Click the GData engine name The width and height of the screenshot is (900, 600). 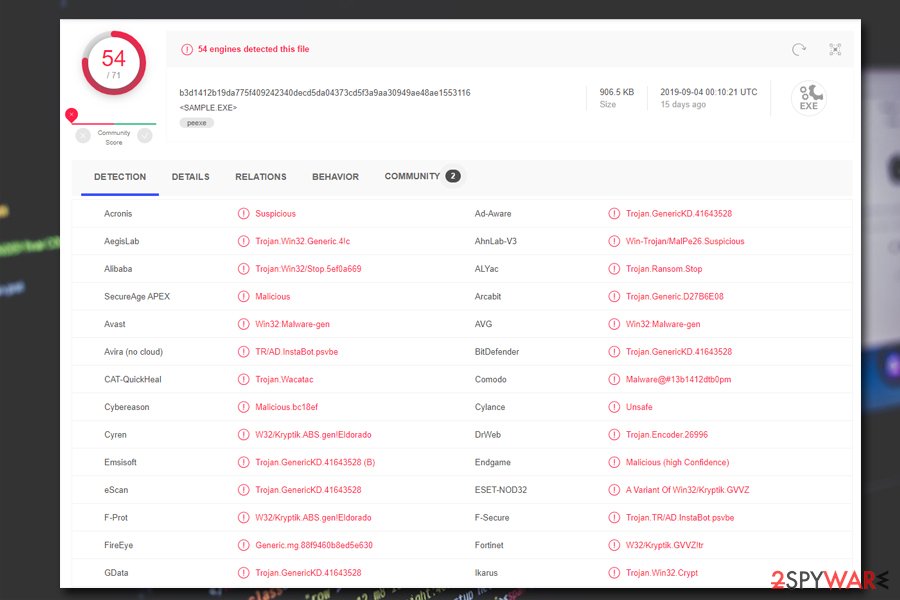click(116, 572)
